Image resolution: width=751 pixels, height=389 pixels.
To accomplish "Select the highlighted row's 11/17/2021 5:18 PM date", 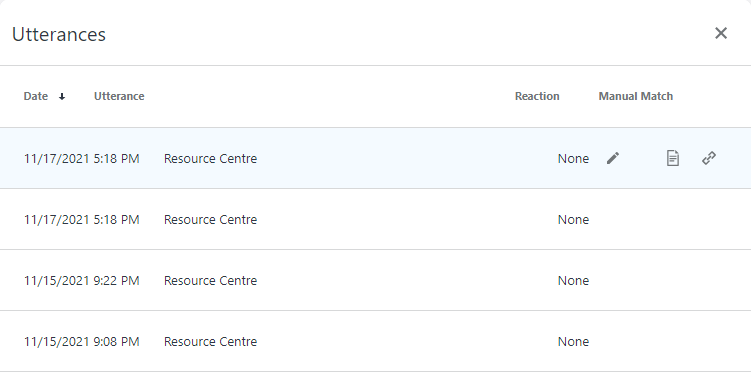I will [x=81, y=159].
